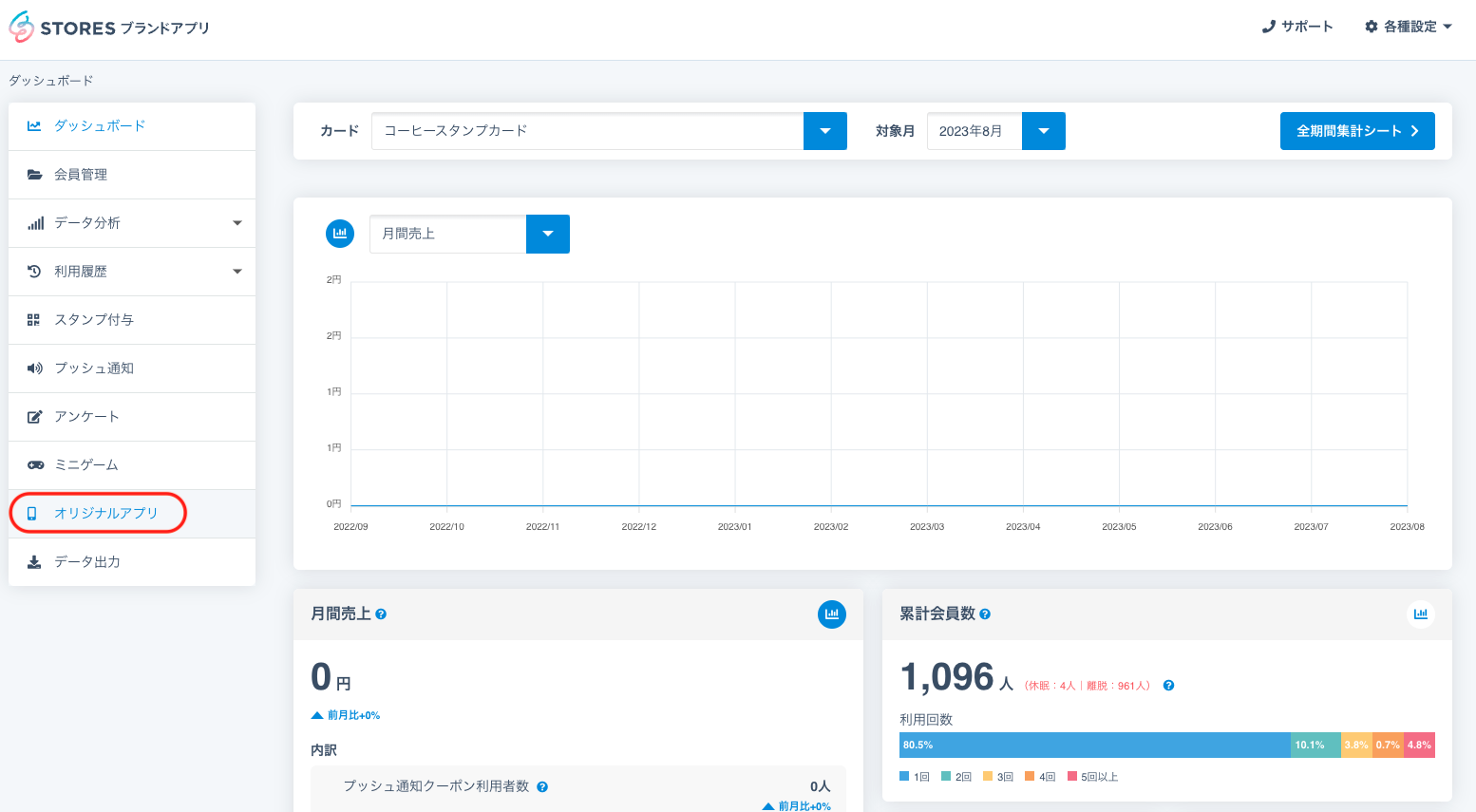Image resolution: width=1476 pixels, height=812 pixels.
Task: Click the folder icon for 会員管理
Action: pyautogui.click(x=34, y=175)
